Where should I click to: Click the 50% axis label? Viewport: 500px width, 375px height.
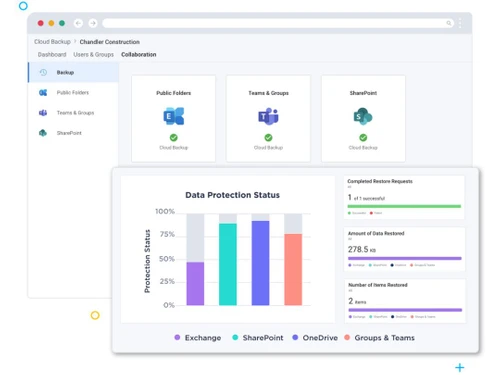click(167, 259)
